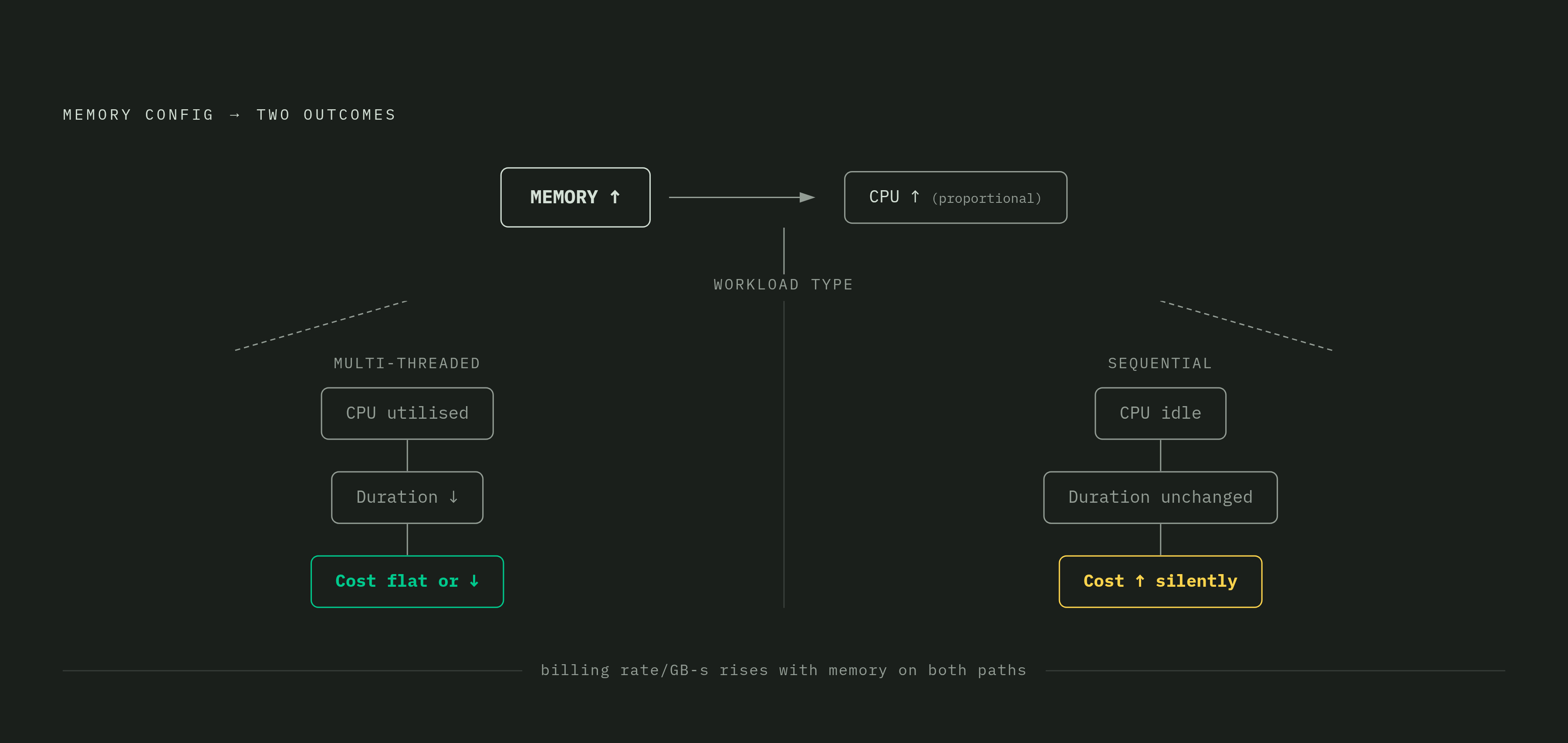Click the MULTI-THREADED heading
The width and height of the screenshot is (1568, 743).
407,363
